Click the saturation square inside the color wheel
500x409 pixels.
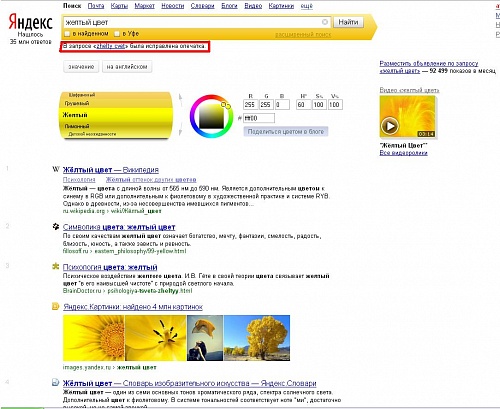(x=211, y=116)
